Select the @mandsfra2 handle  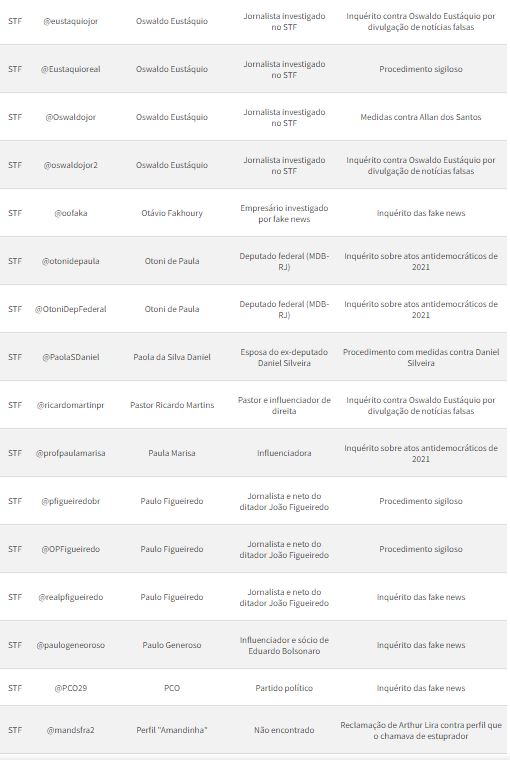point(71,730)
